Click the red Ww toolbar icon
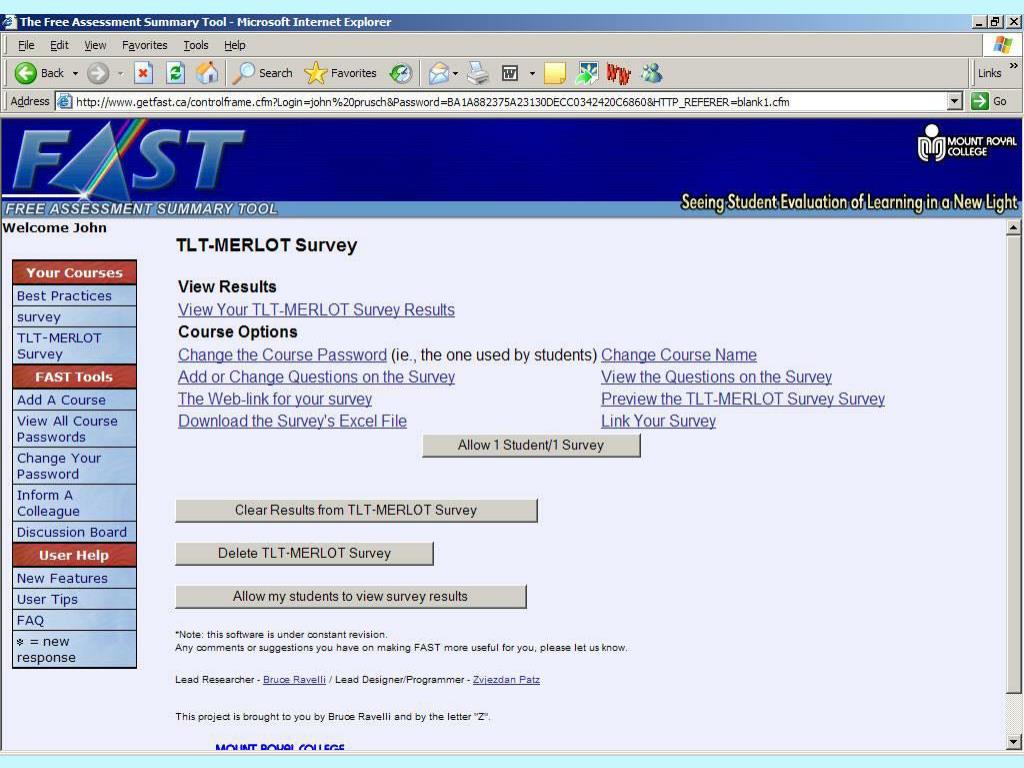1024x768 pixels. click(618, 73)
